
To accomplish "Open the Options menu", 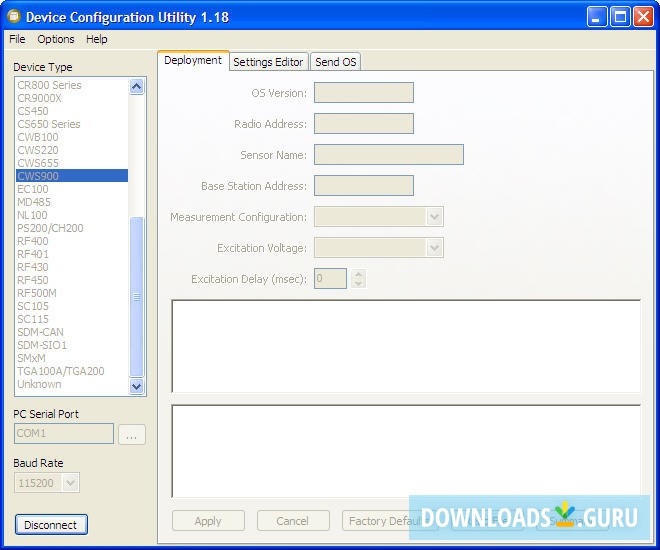I will click(56, 39).
